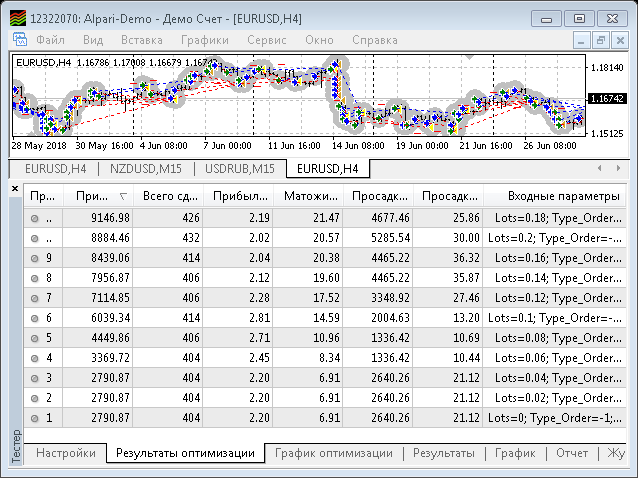Sort by the Всего сд... column header
The height and width of the screenshot is (480, 640).
(x=169, y=196)
